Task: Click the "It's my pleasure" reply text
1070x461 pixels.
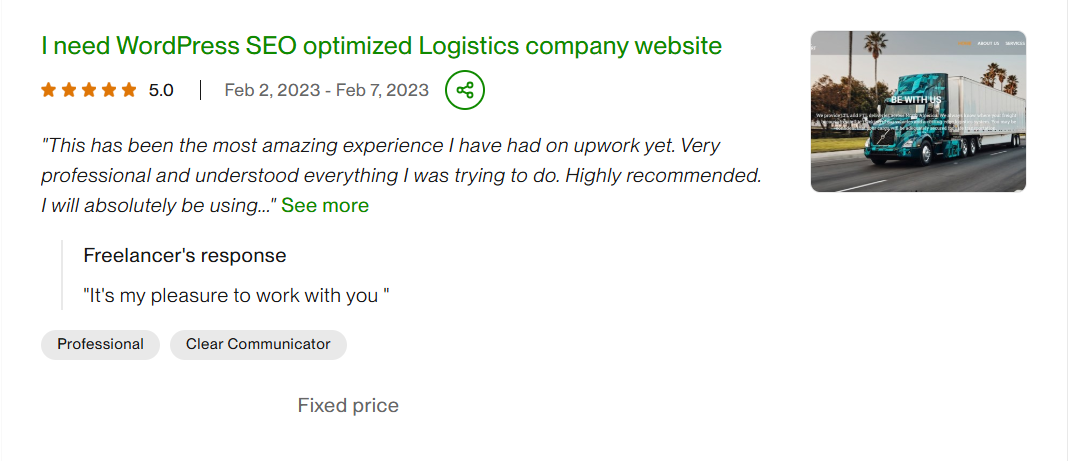Action: pyautogui.click(x=236, y=295)
